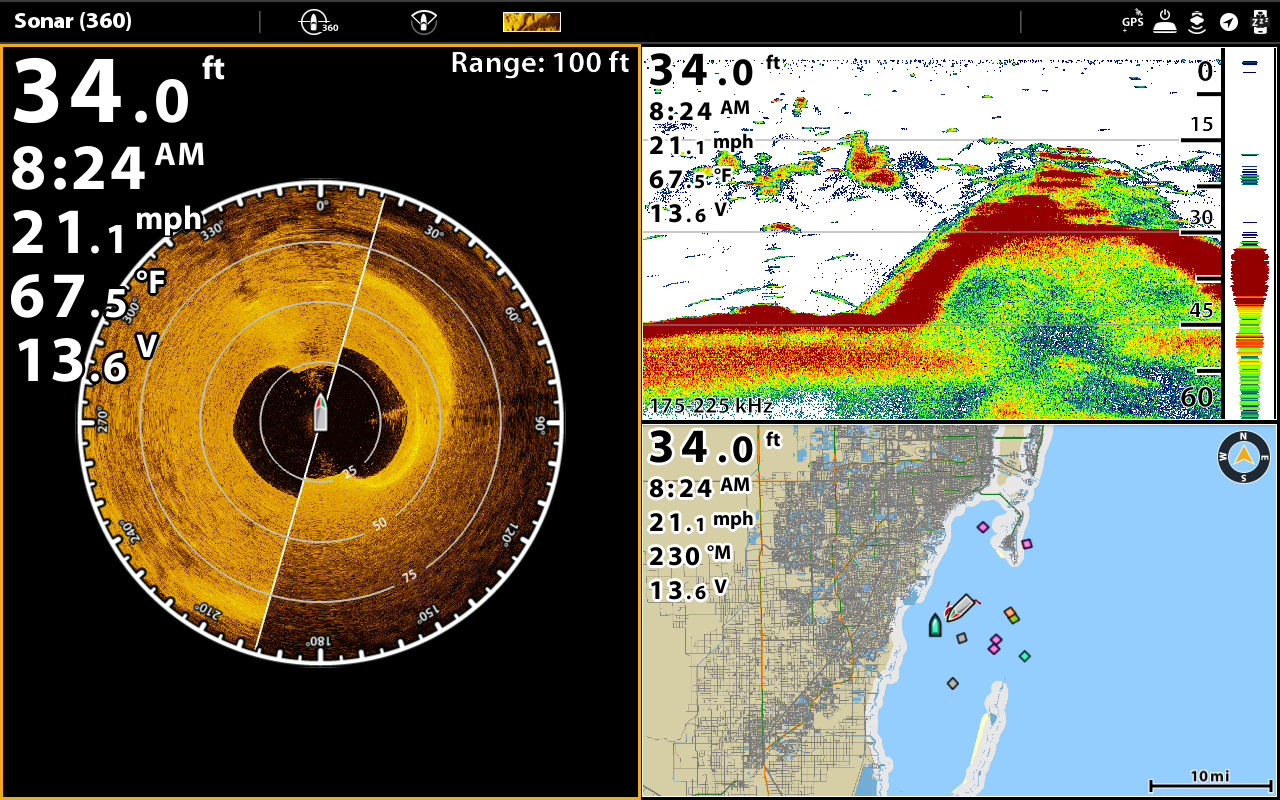
Task: Tap the 13.6 V voltage on chart pane
Action: (x=689, y=590)
